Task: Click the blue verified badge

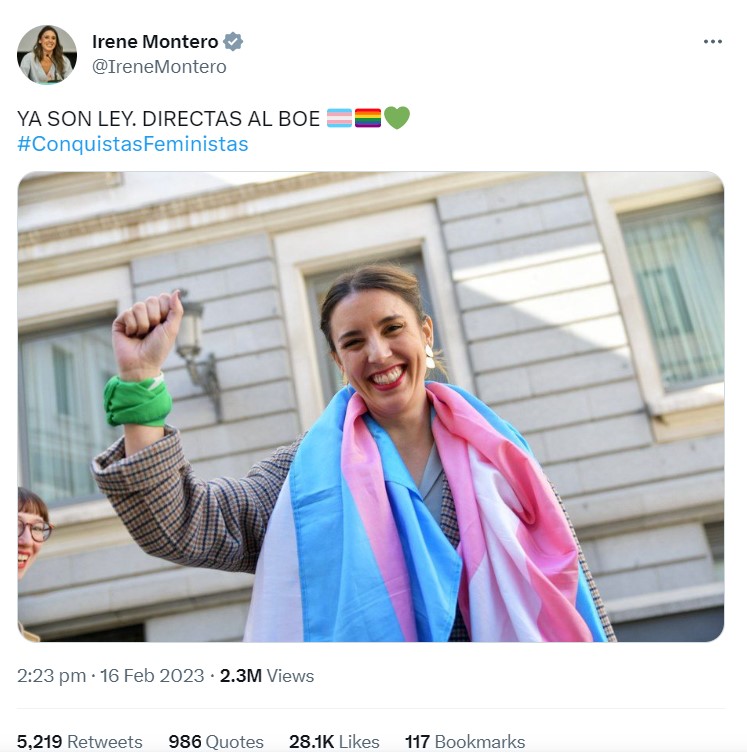Action: point(233,42)
